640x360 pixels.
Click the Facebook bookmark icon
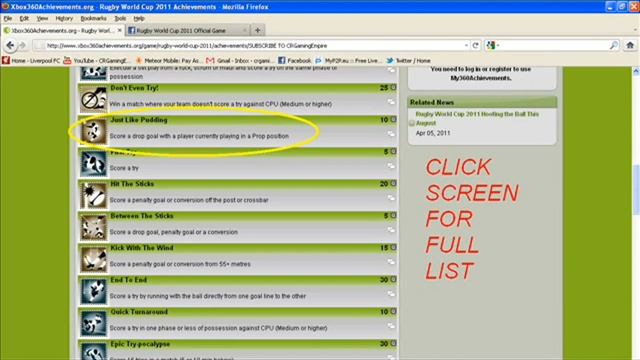click(x=282, y=60)
